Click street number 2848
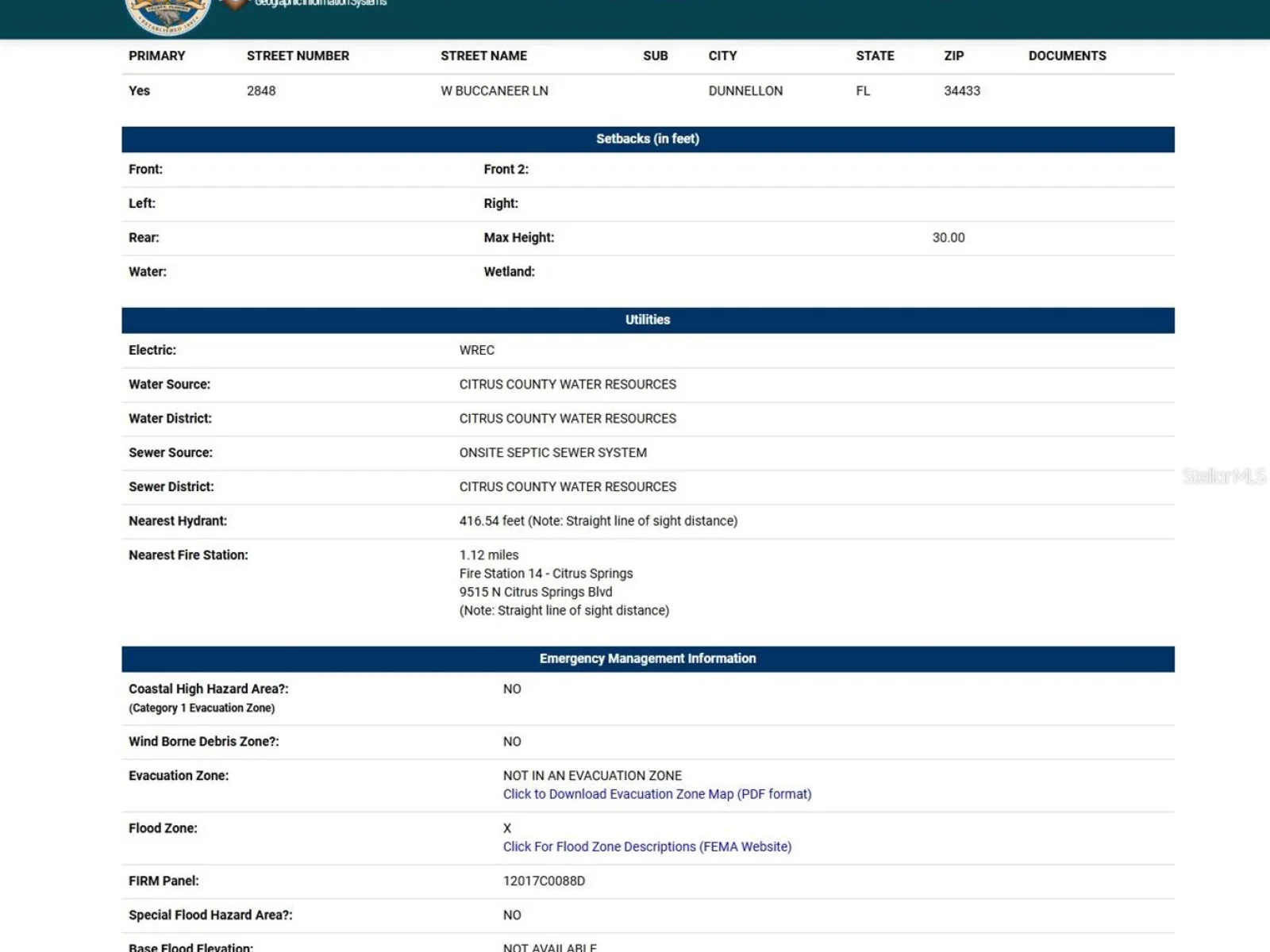 click(x=261, y=90)
